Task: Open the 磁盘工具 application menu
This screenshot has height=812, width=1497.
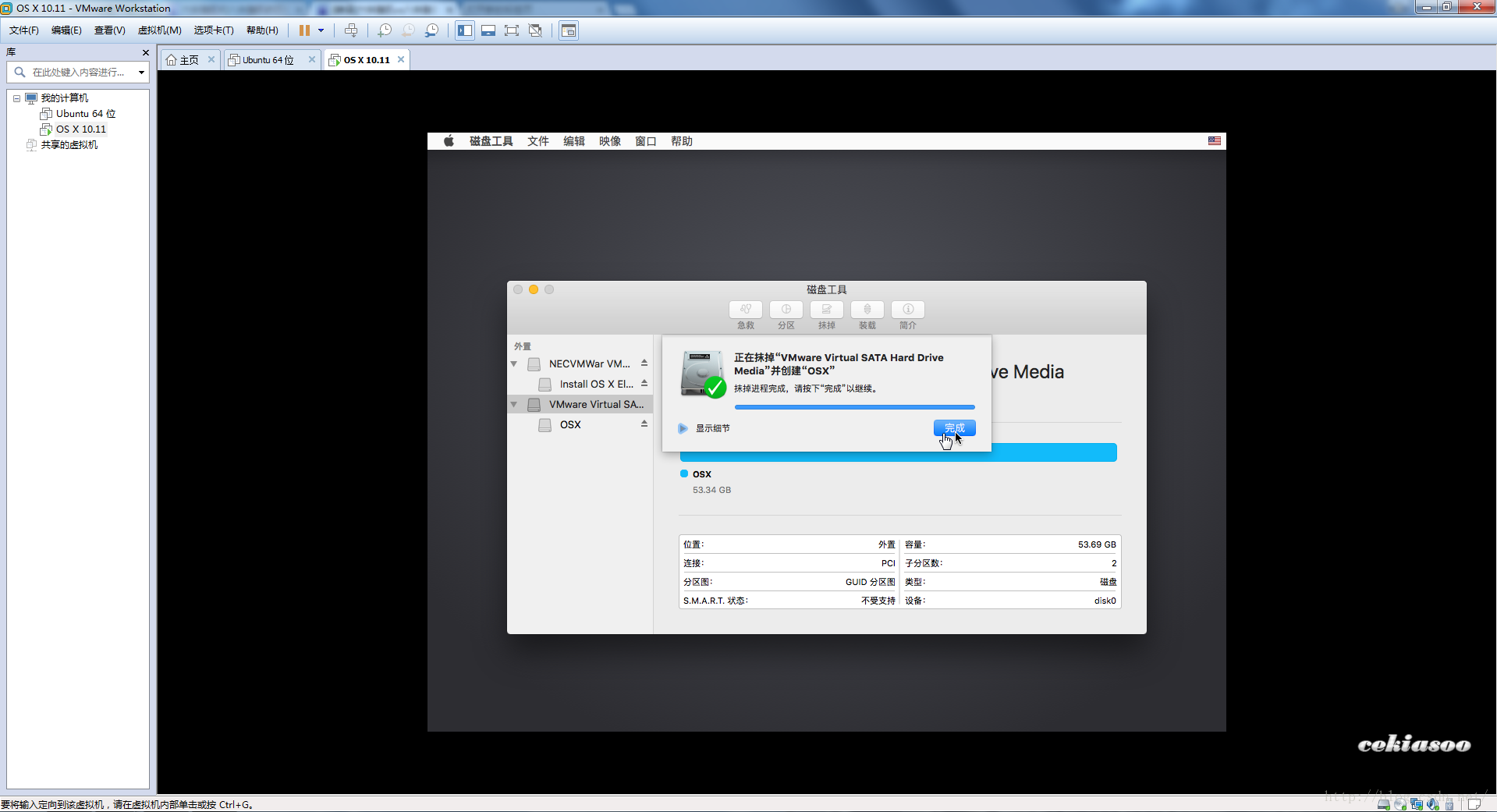Action: [491, 141]
